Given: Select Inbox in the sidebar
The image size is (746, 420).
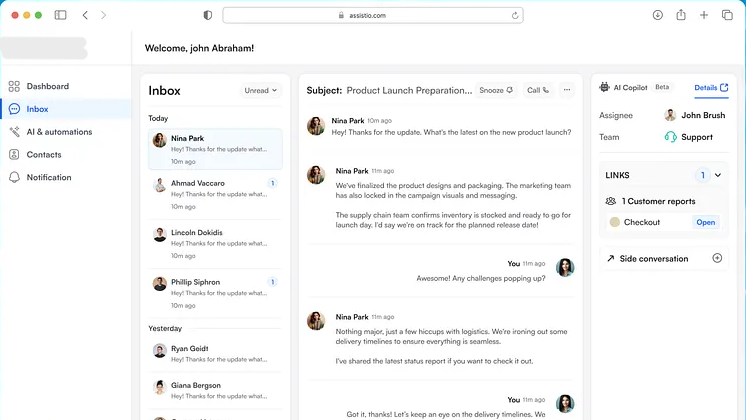Looking at the screenshot, I should click(65, 109).
